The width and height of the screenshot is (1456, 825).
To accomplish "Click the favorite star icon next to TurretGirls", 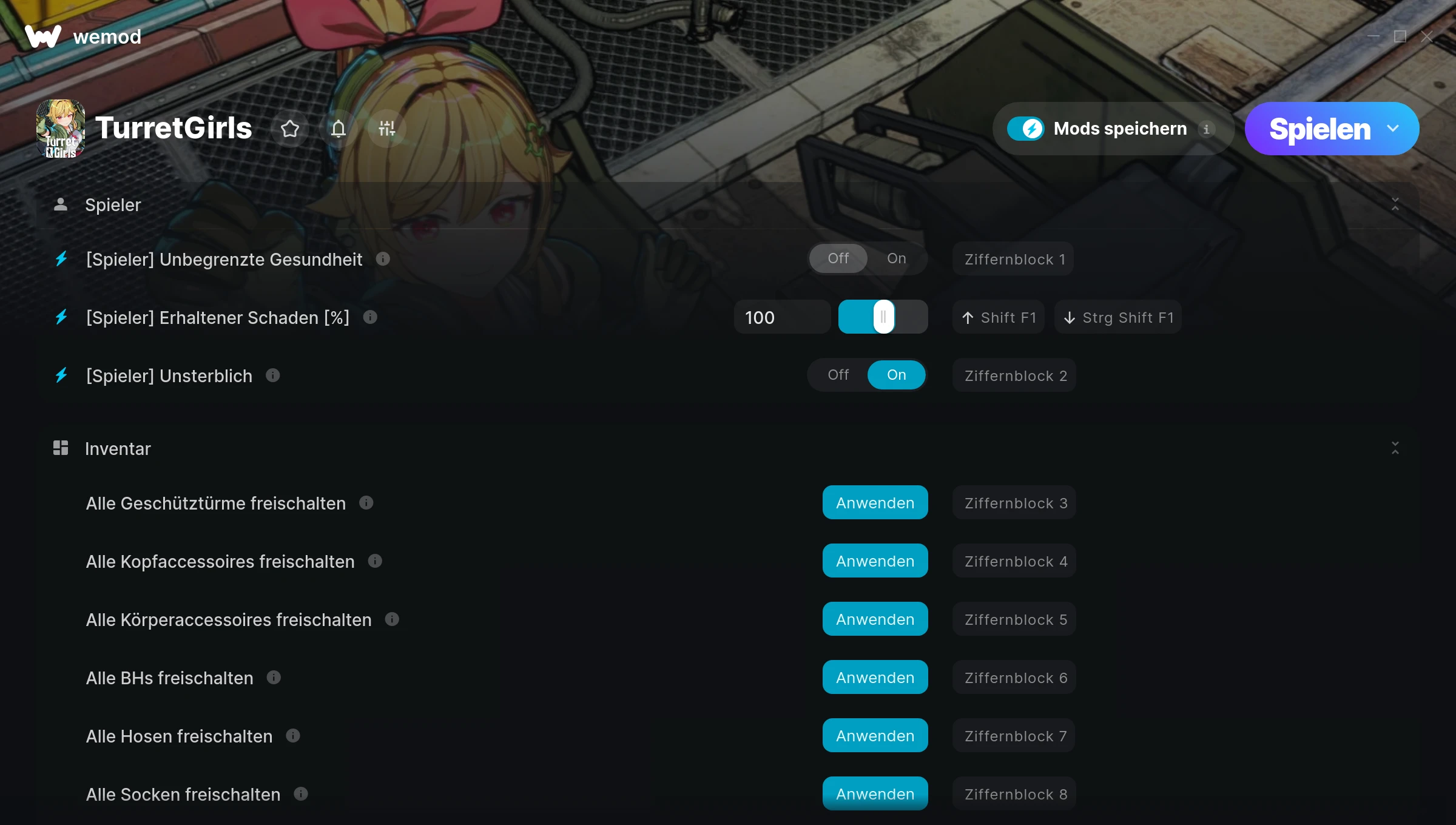I will [x=290, y=129].
